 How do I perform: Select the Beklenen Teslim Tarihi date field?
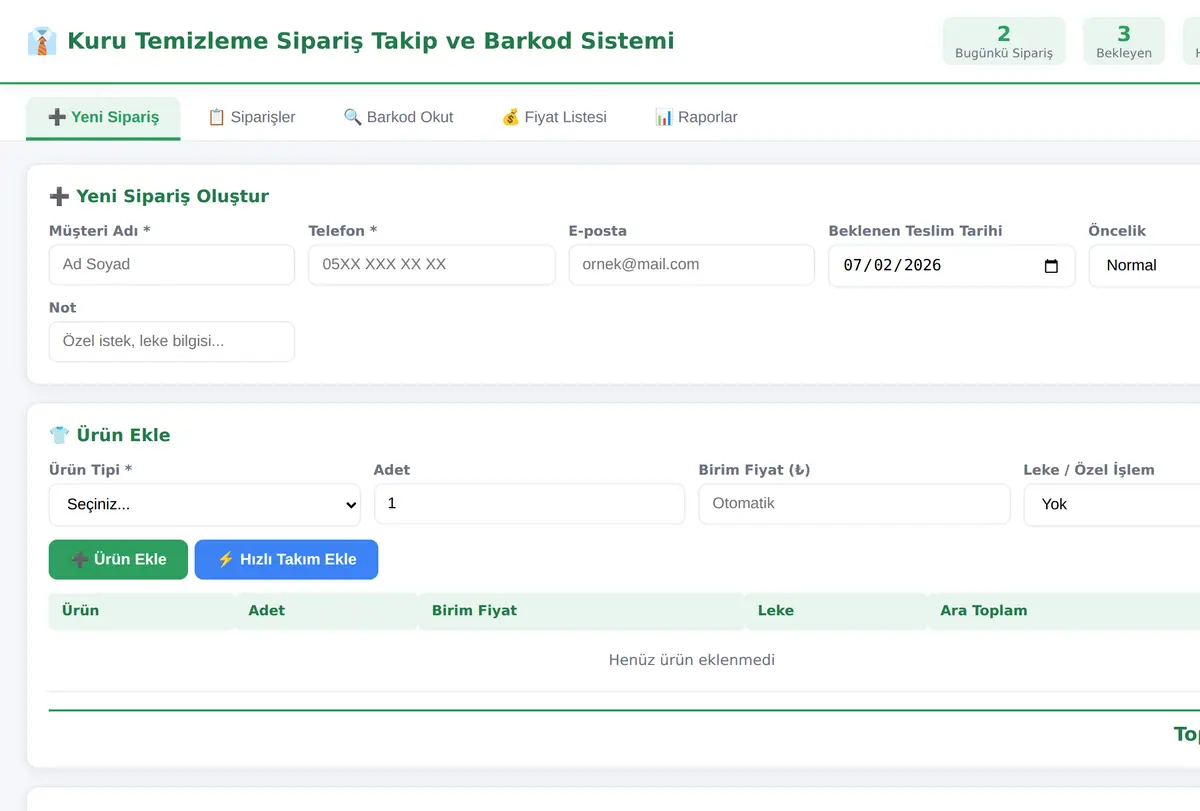(952, 266)
